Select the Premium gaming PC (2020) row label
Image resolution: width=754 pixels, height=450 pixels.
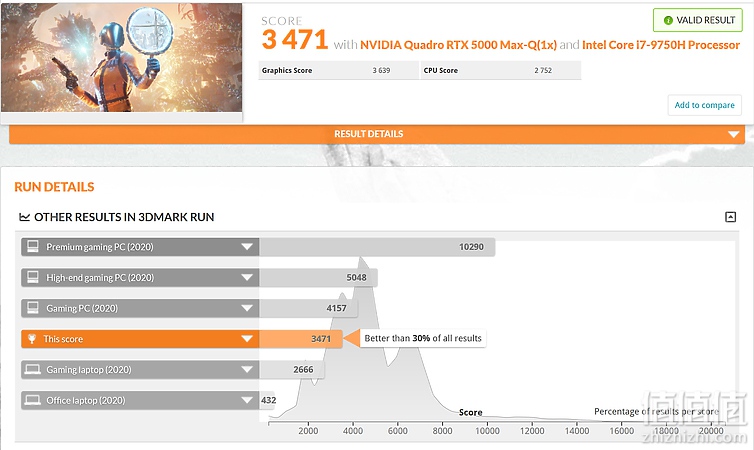coord(100,247)
